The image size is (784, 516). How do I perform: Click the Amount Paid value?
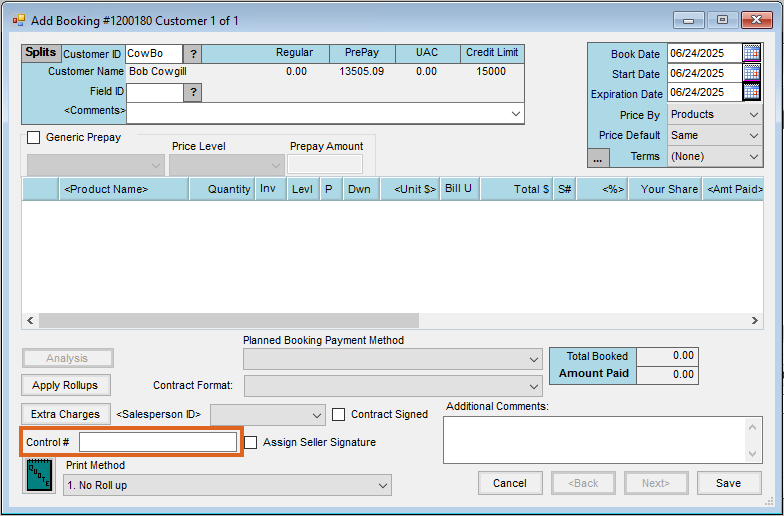[668, 374]
